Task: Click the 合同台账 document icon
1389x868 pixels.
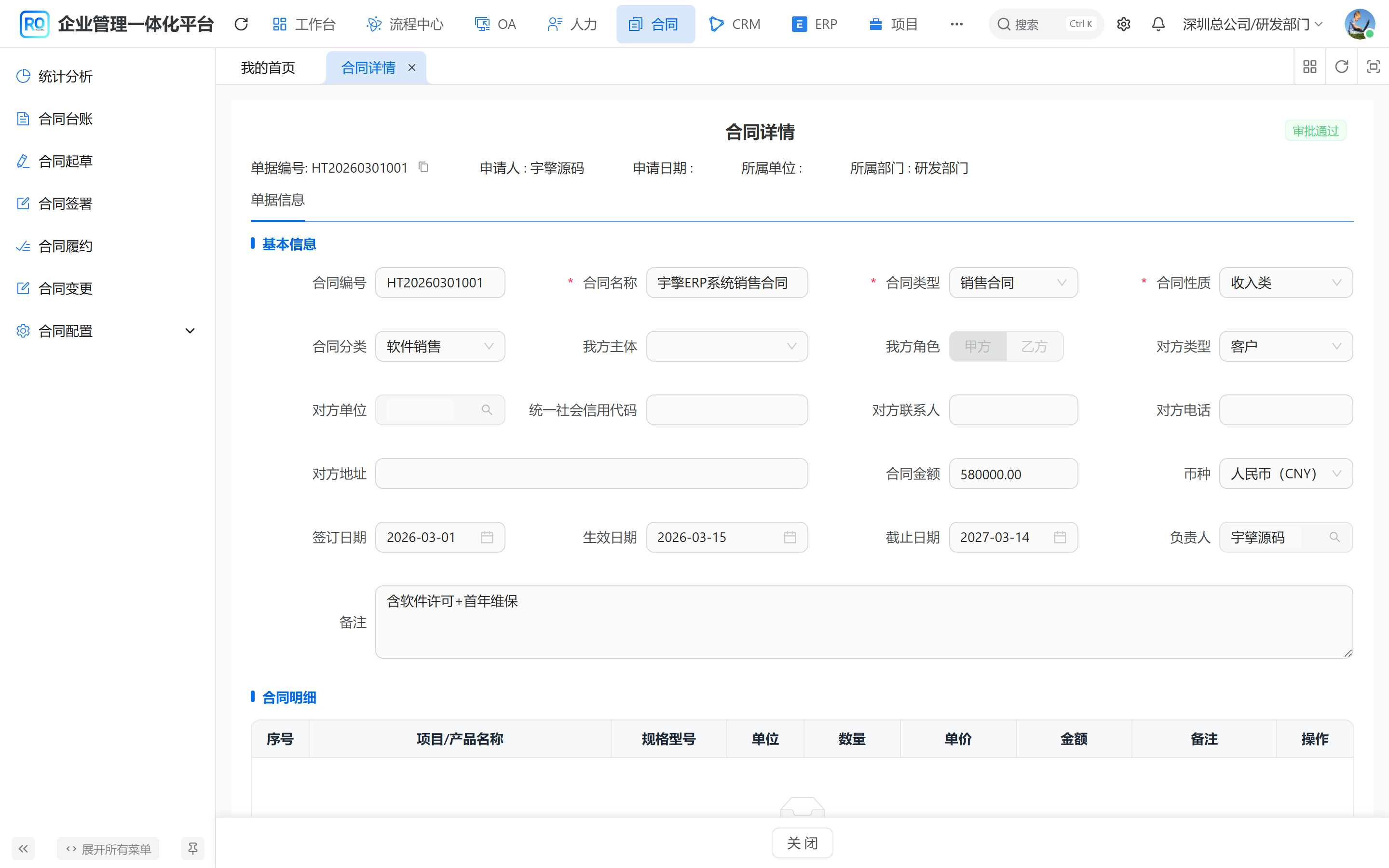Action: tap(23, 119)
